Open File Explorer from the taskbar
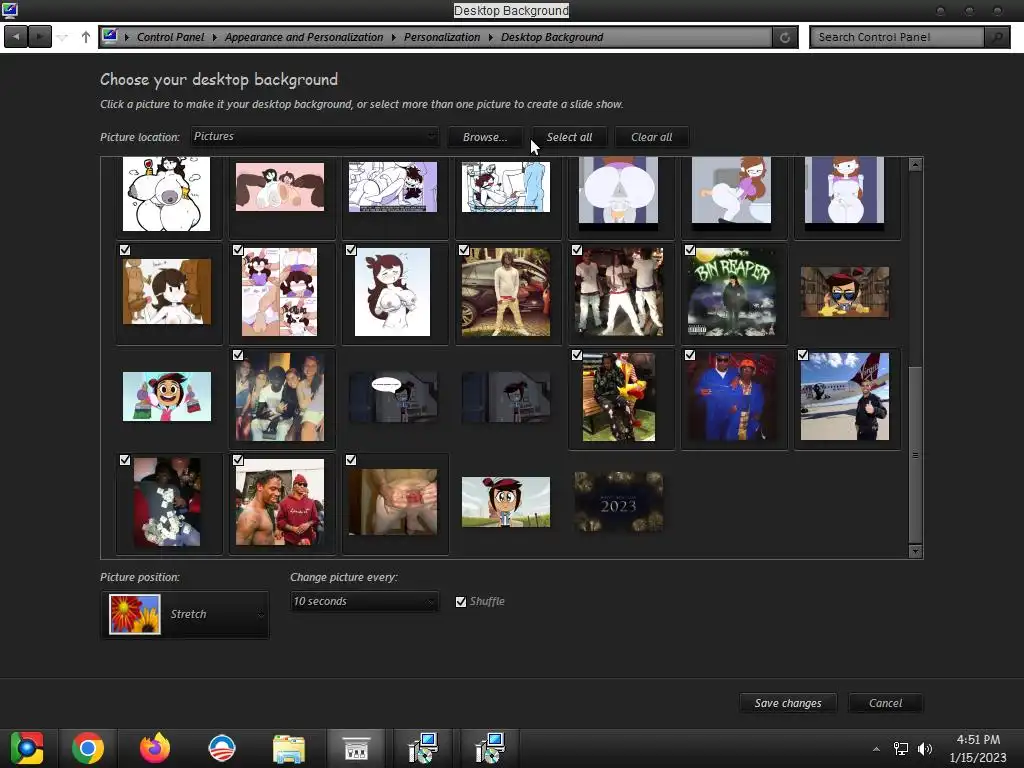This screenshot has width=1024, height=768. (x=288, y=748)
